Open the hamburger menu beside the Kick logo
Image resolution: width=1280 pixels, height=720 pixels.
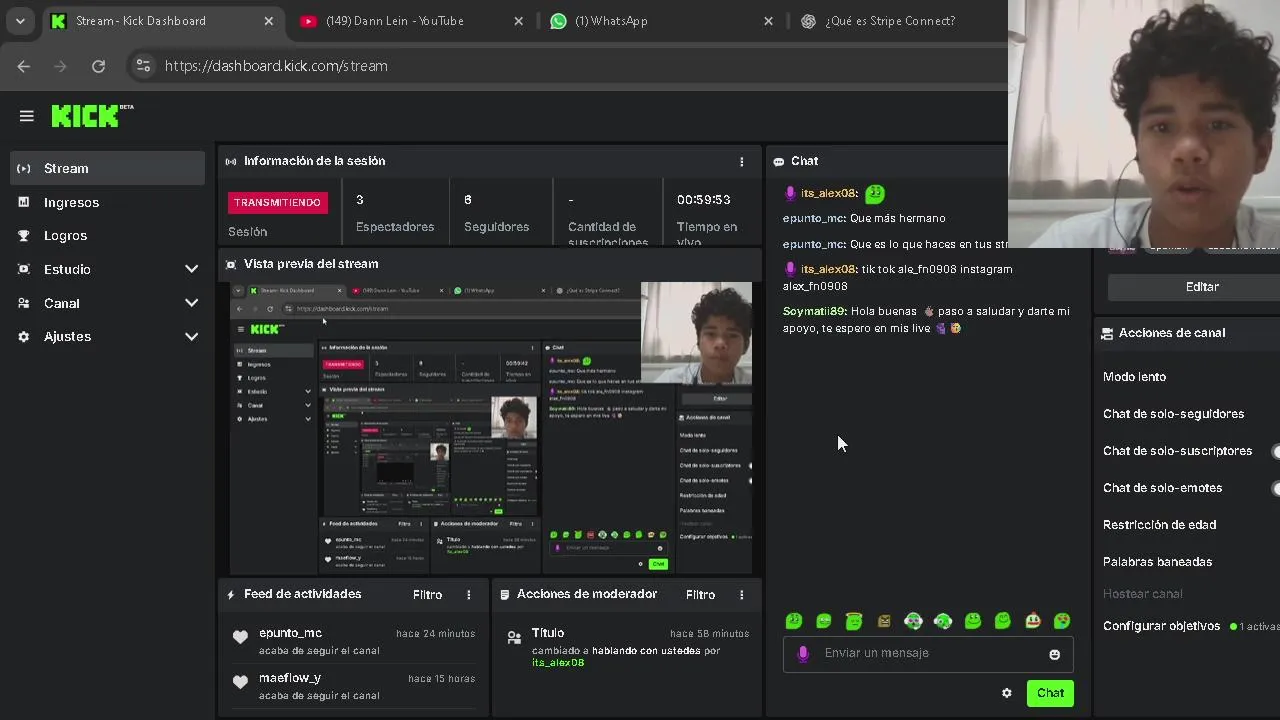pos(27,116)
